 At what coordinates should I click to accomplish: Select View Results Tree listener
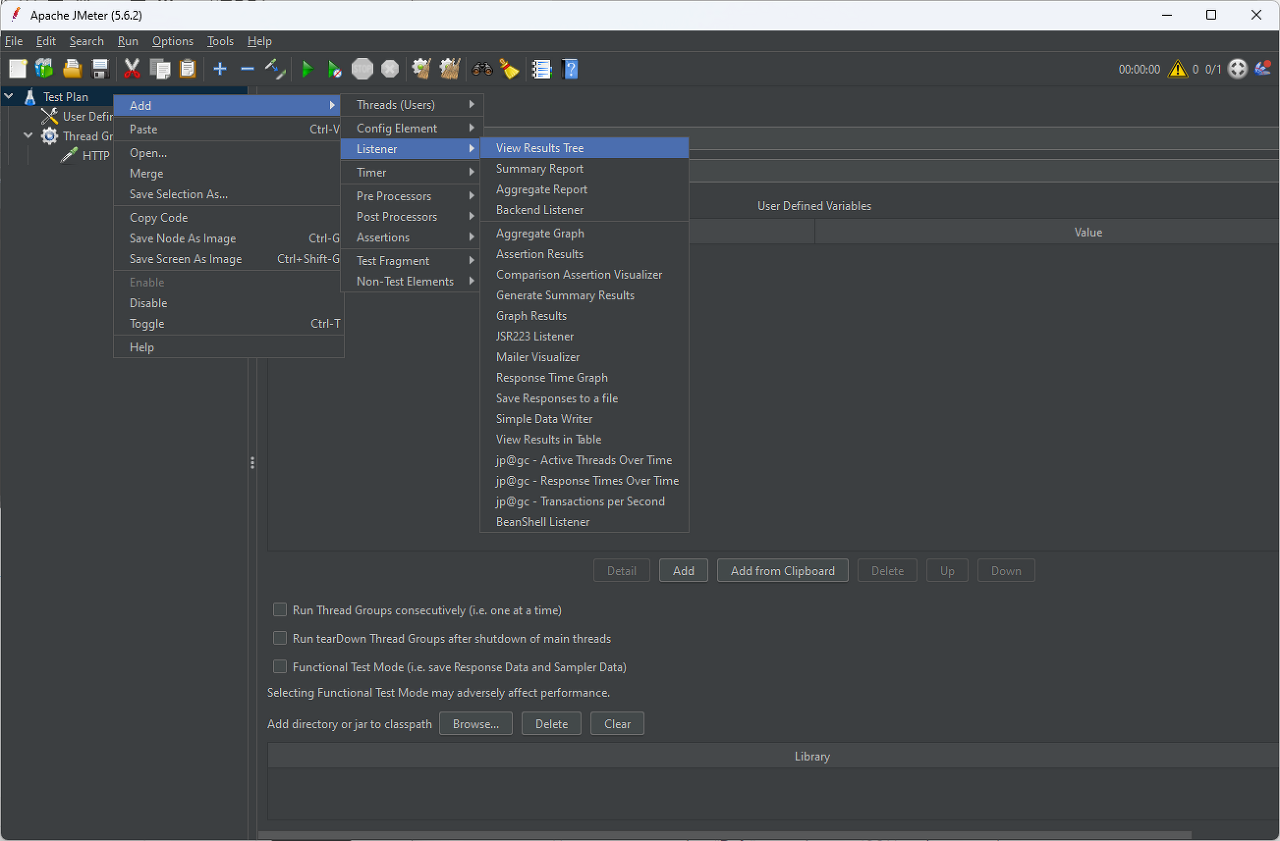(x=584, y=148)
